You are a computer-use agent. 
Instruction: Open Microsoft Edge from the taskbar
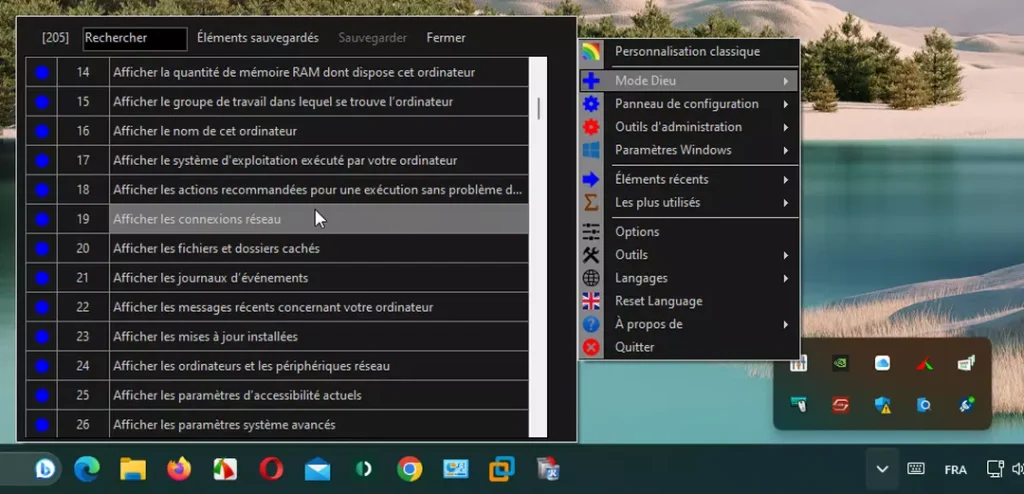pyautogui.click(x=87, y=469)
